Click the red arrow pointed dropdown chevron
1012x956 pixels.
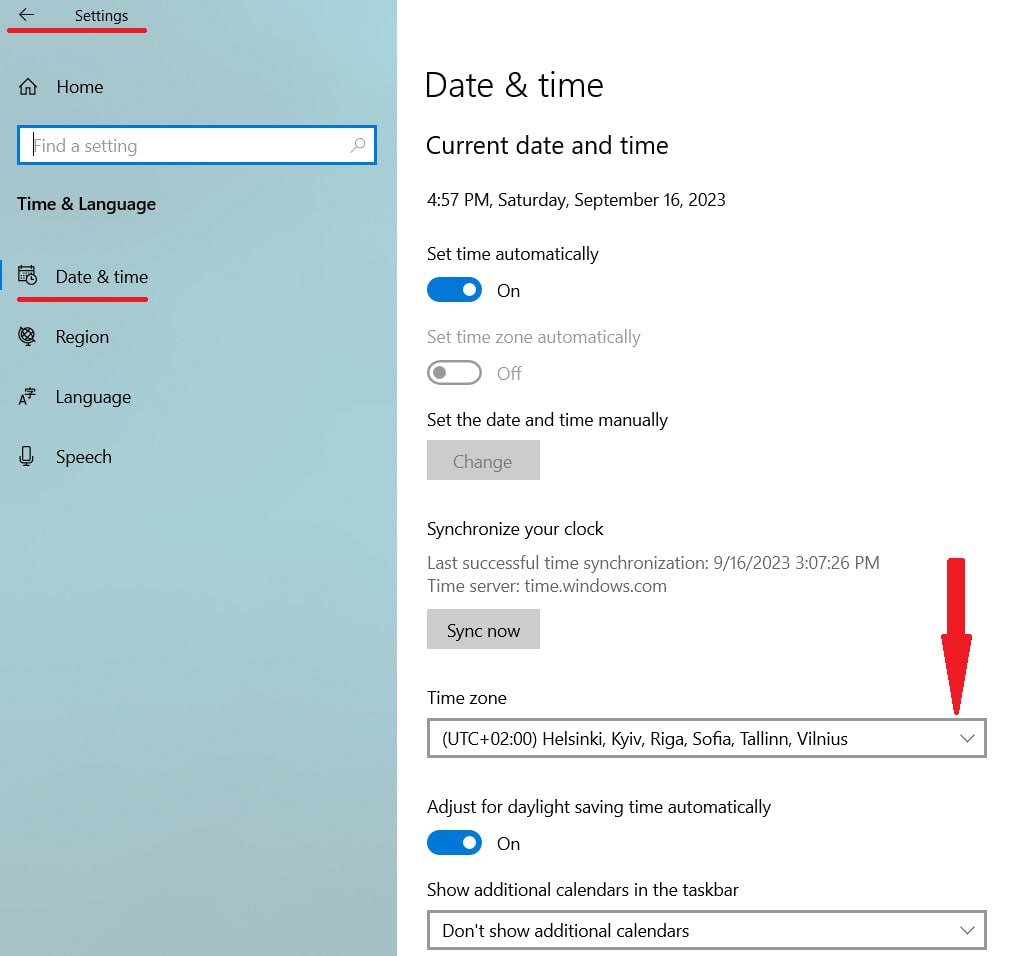pyautogui.click(x=966, y=738)
